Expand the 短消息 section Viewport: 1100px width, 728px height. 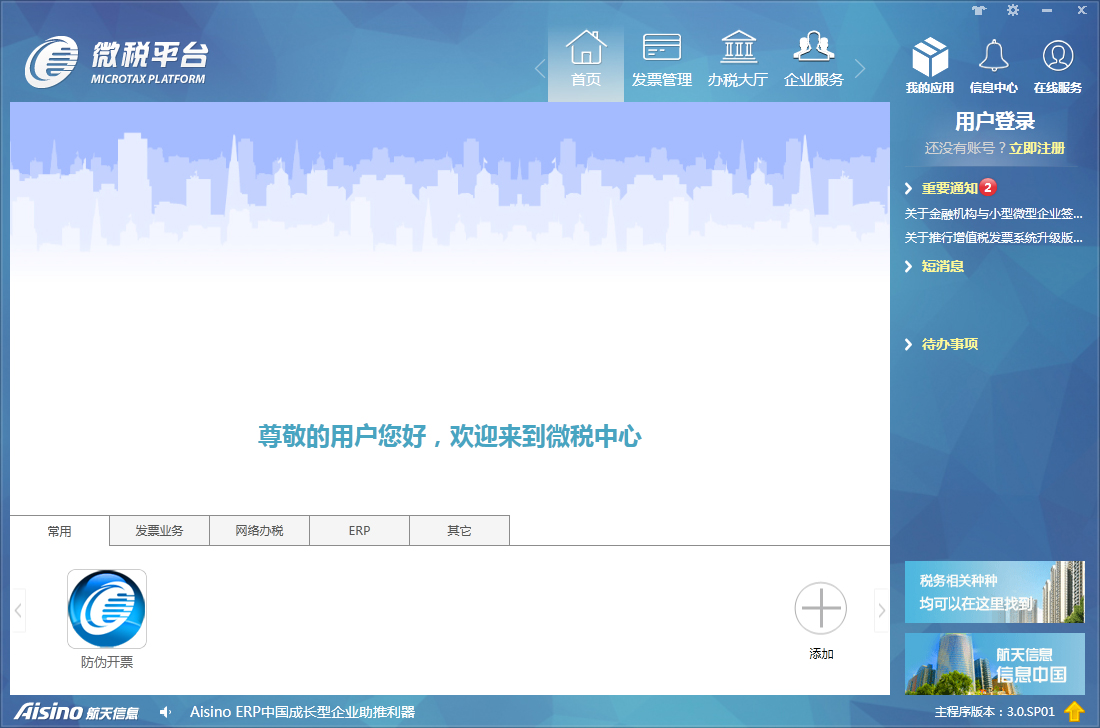(x=942, y=266)
